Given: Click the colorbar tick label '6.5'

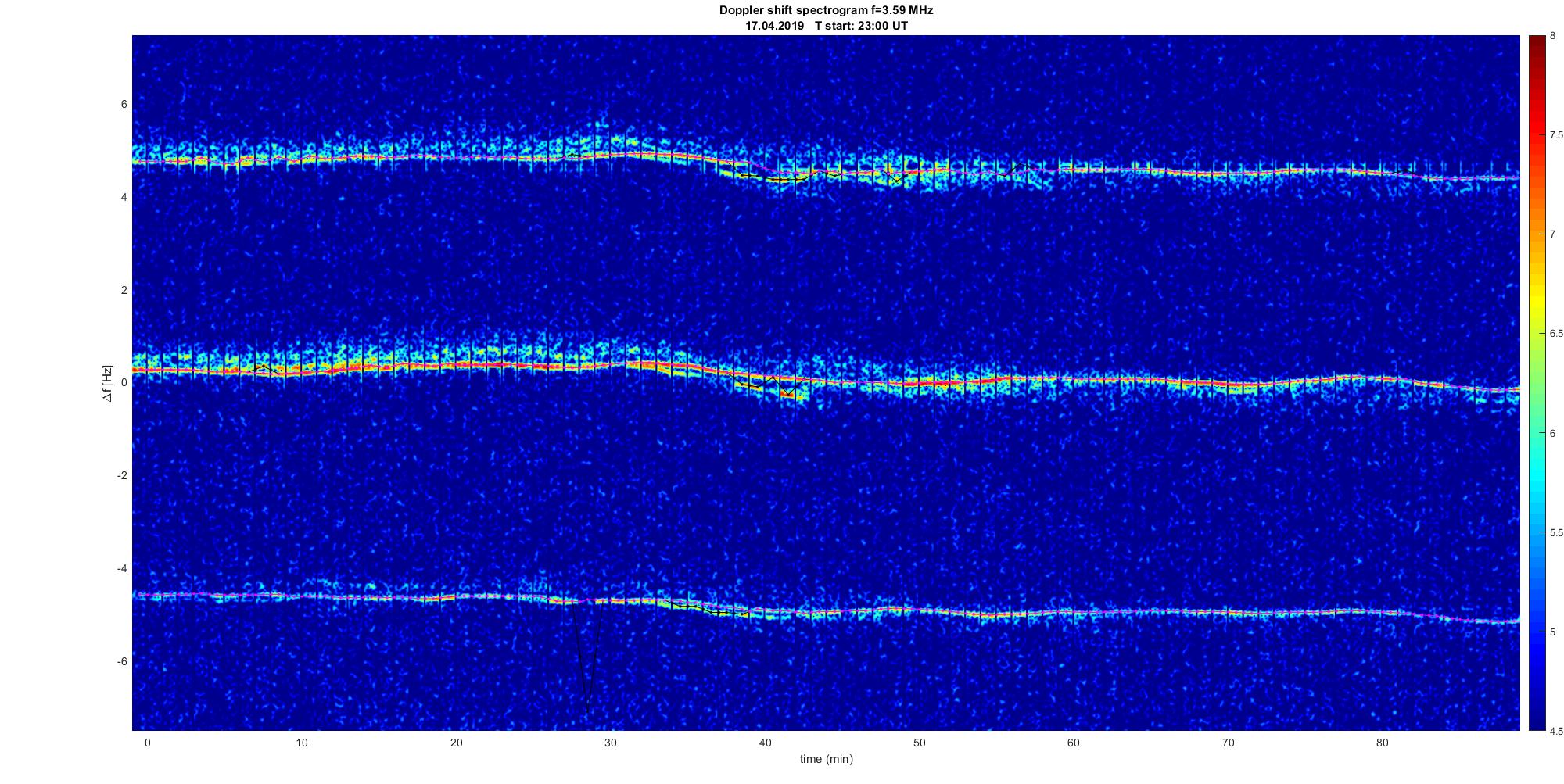Looking at the screenshot, I should tap(1556, 334).
